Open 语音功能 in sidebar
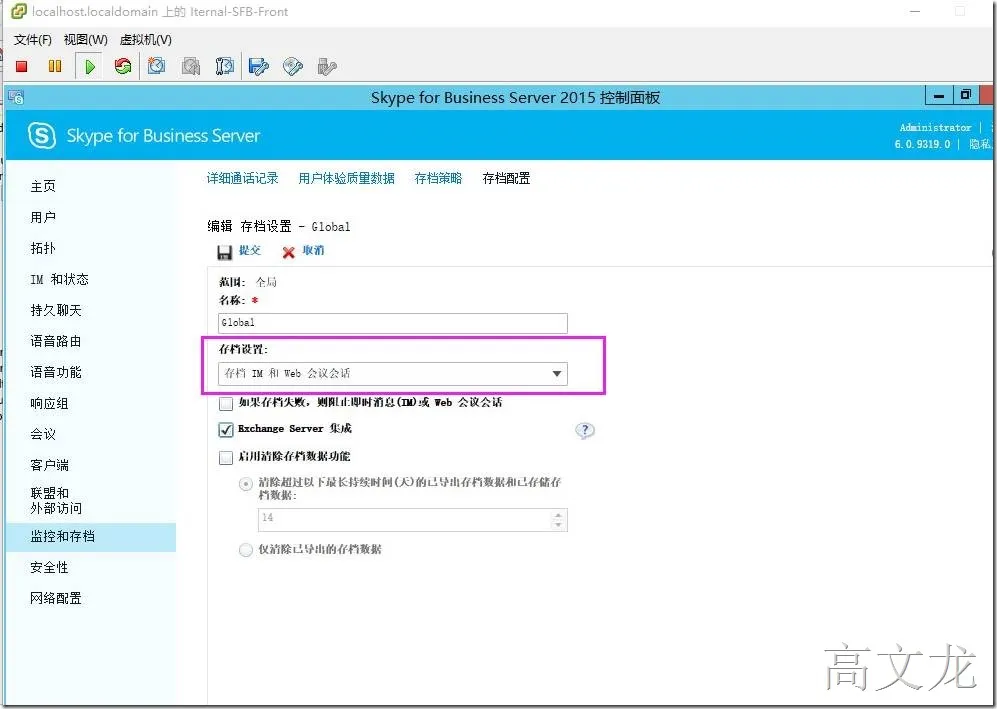The image size is (997, 709). pyautogui.click(x=56, y=372)
